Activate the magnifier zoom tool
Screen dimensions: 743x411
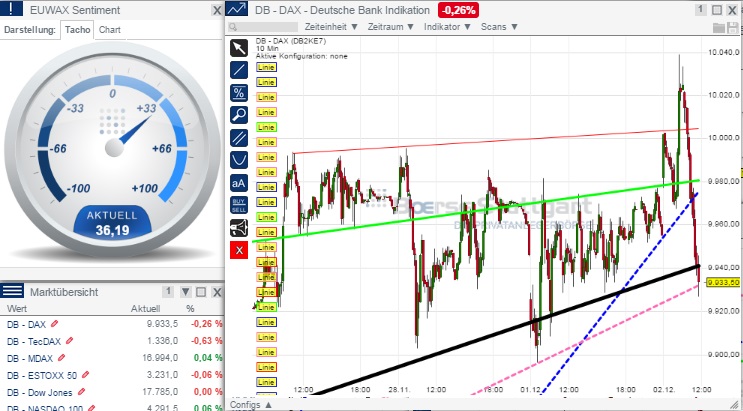coord(239,115)
